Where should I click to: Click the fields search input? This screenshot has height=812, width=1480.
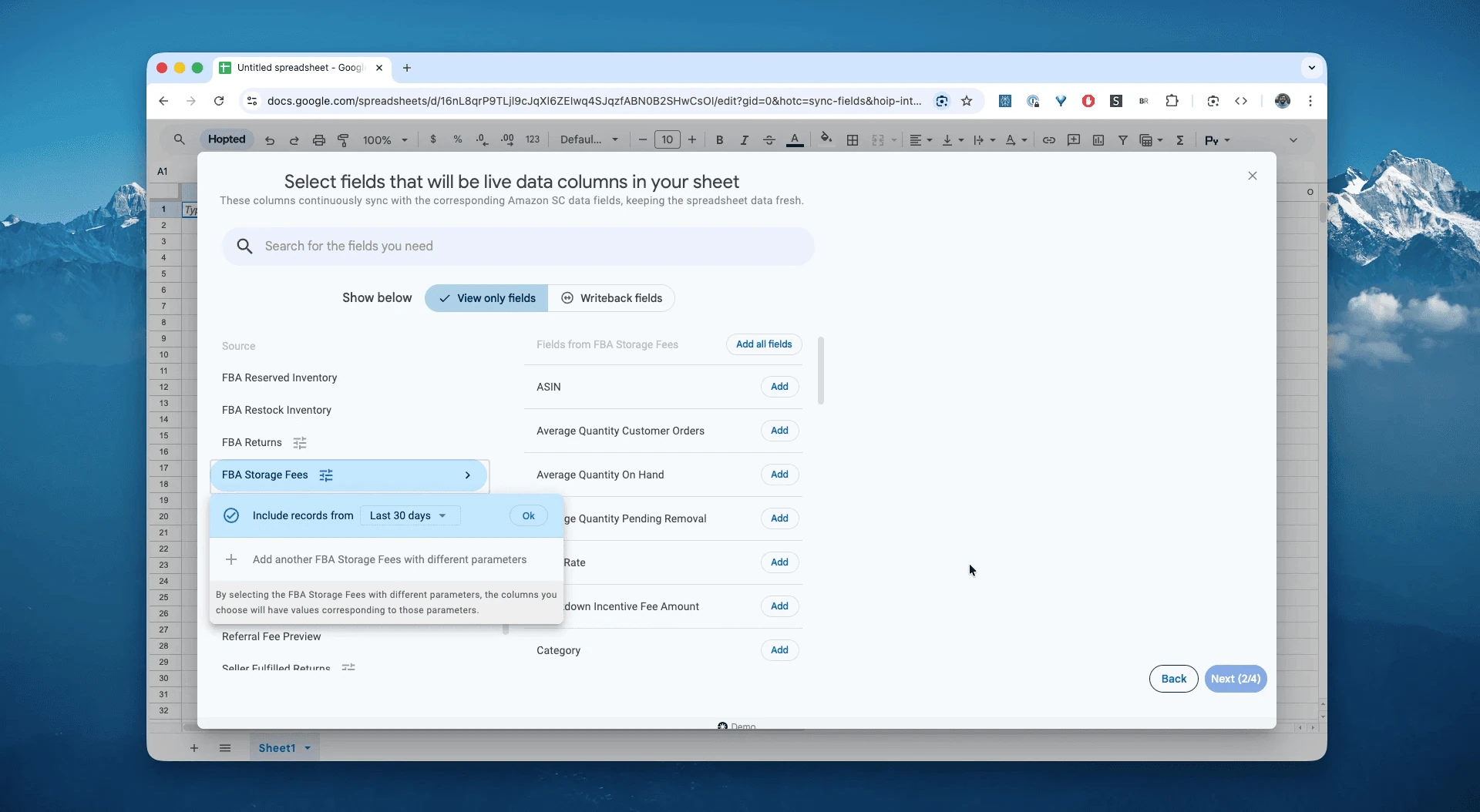tap(518, 247)
